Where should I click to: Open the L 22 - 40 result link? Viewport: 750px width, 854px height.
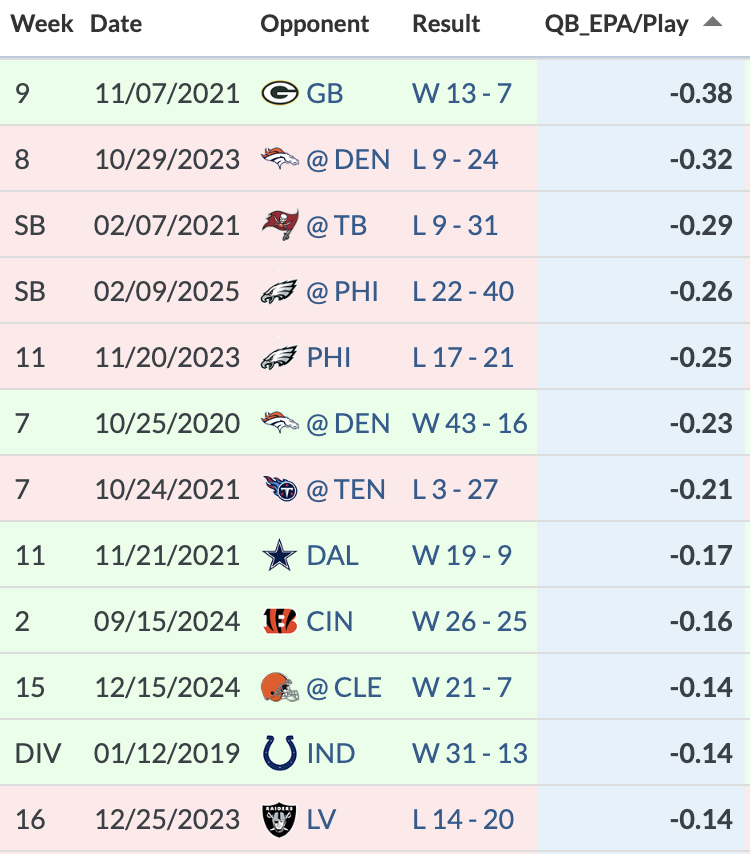[463, 291]
